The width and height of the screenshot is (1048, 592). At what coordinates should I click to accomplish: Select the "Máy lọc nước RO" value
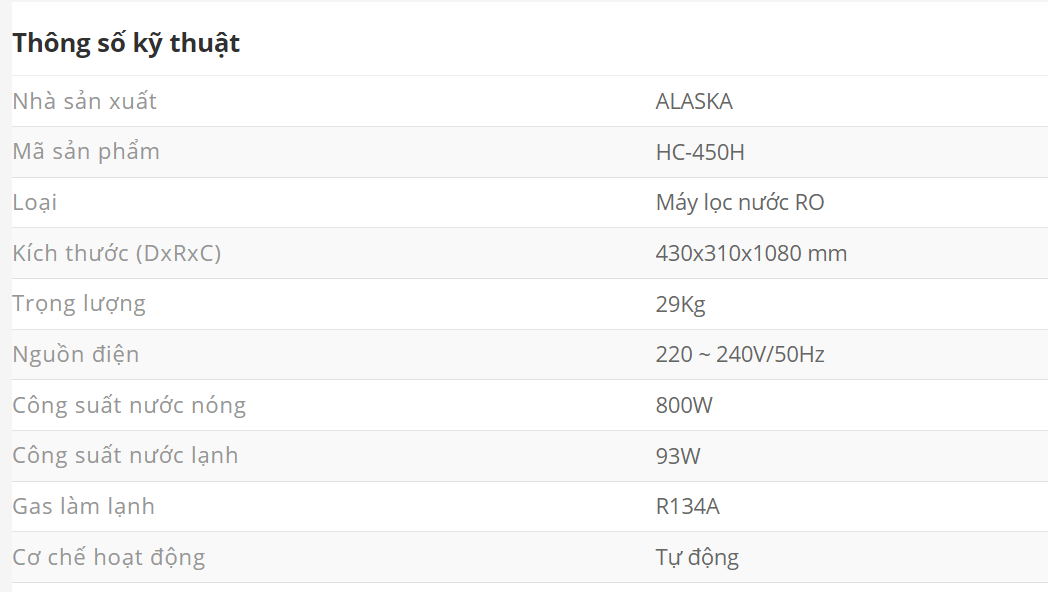(x=740, y=203)
